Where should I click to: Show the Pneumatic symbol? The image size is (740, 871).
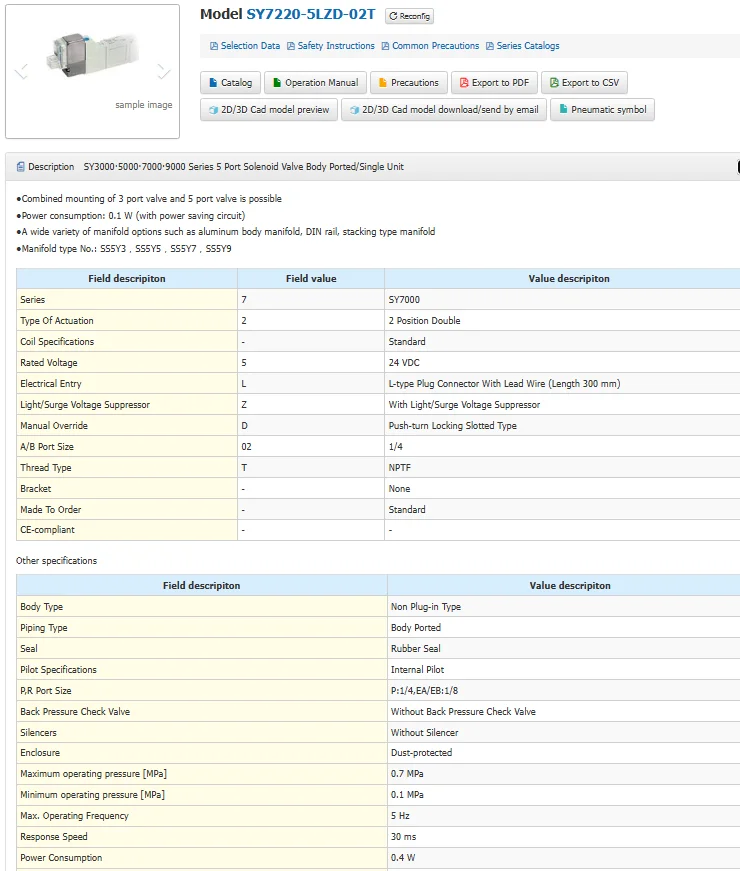click(603, 110)
